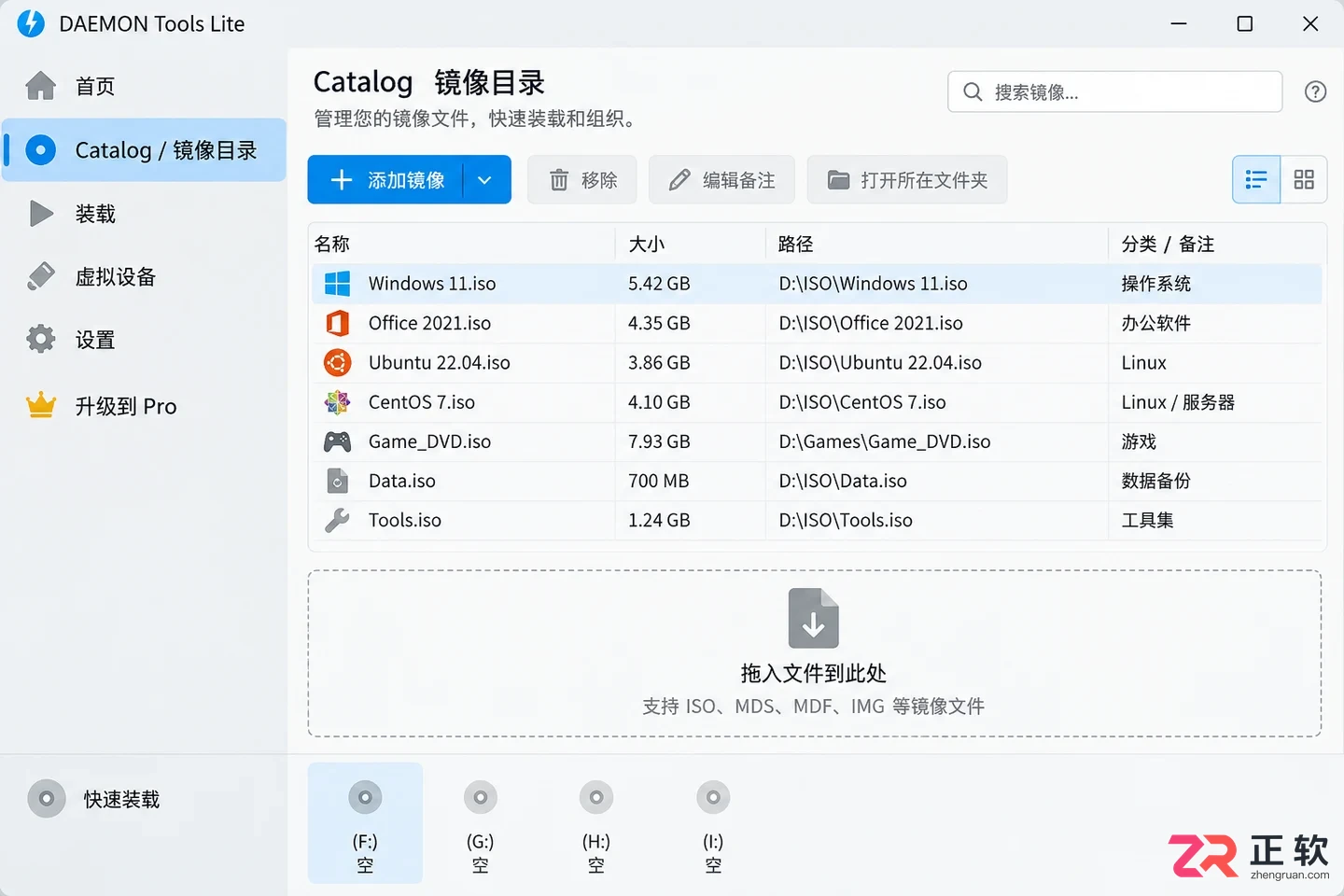The image size is (1344, 896).
Task: Click the Linux / 服务器 category cell
Action: 1178,402
